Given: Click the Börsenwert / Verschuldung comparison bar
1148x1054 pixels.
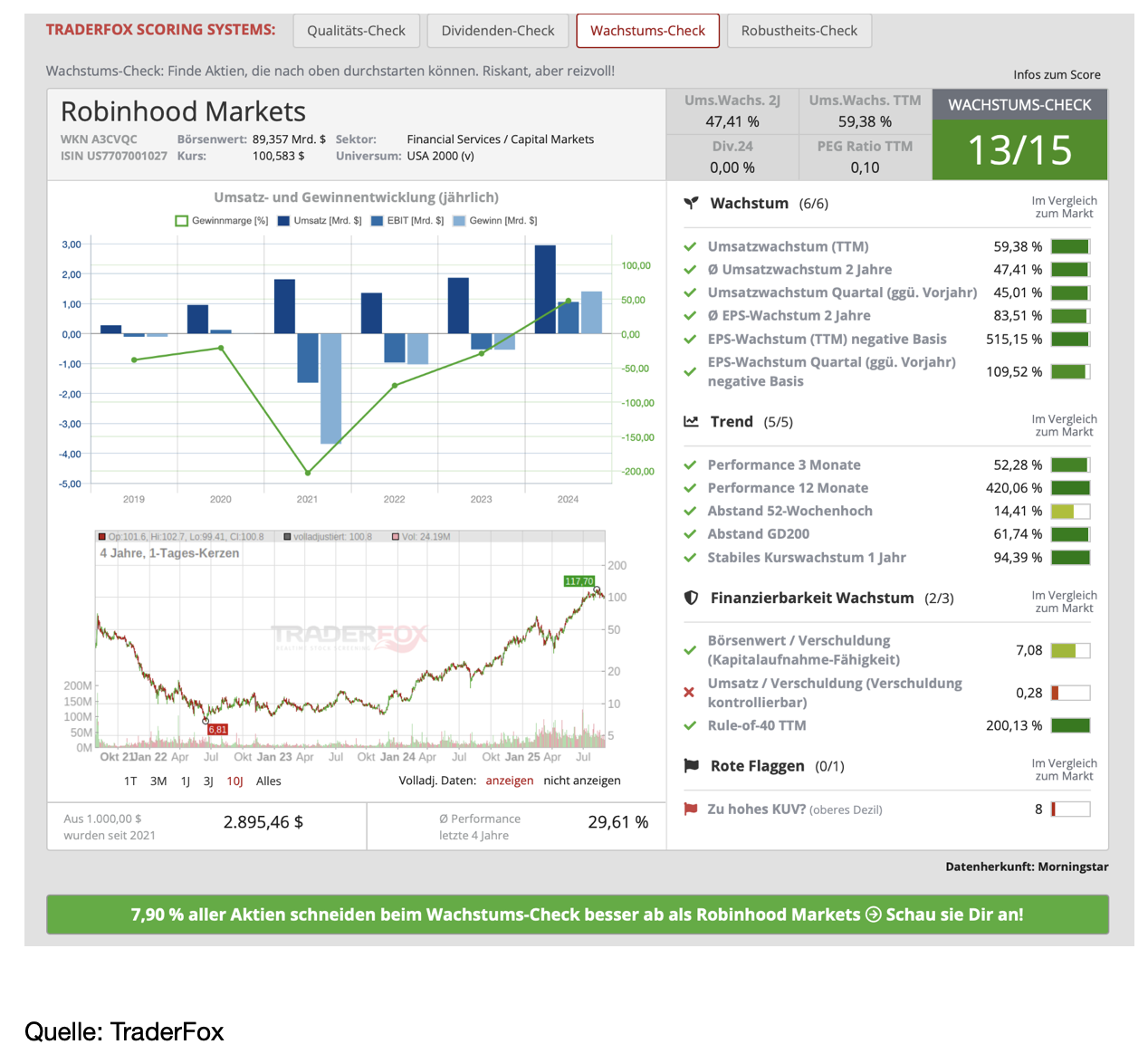Looking at the screenshot, I should coord(1070,650).
